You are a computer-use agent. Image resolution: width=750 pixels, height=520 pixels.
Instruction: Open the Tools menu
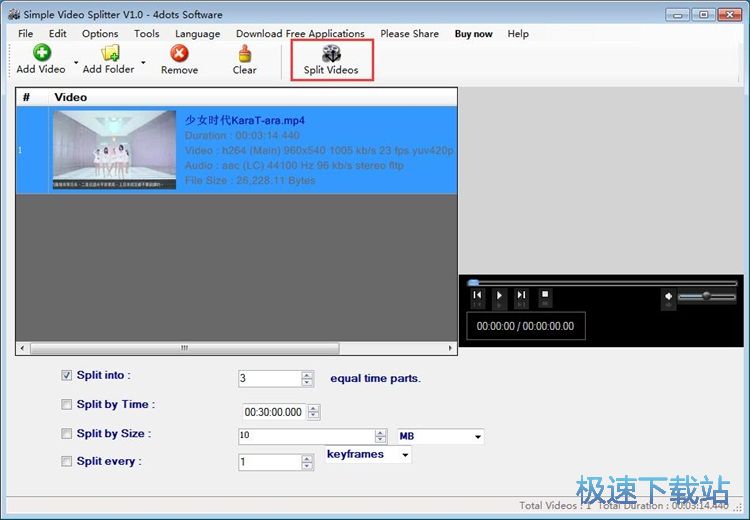click(146, 33)
